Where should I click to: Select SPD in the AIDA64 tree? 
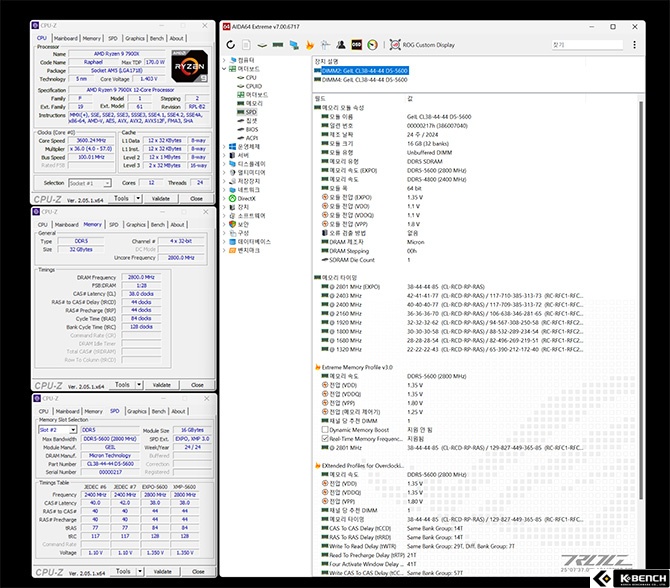click(x=247, y=112)
